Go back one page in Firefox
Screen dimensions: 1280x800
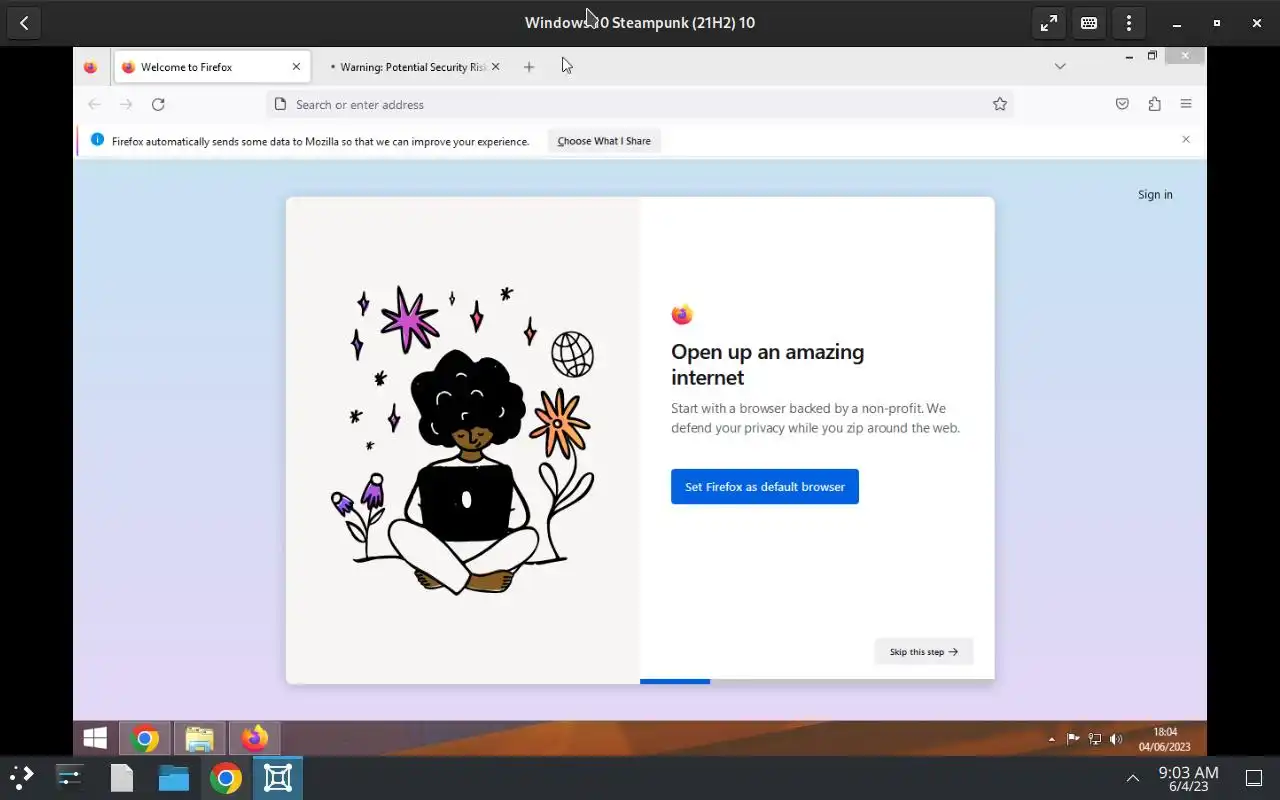tap(94, 104)
